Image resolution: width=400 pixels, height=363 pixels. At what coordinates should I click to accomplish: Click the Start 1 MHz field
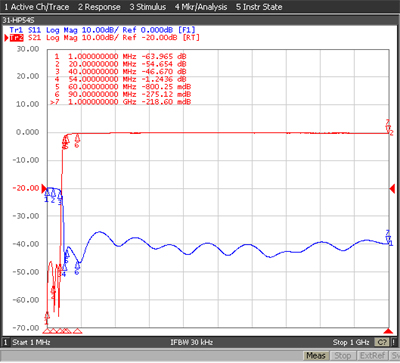point(31,342)
